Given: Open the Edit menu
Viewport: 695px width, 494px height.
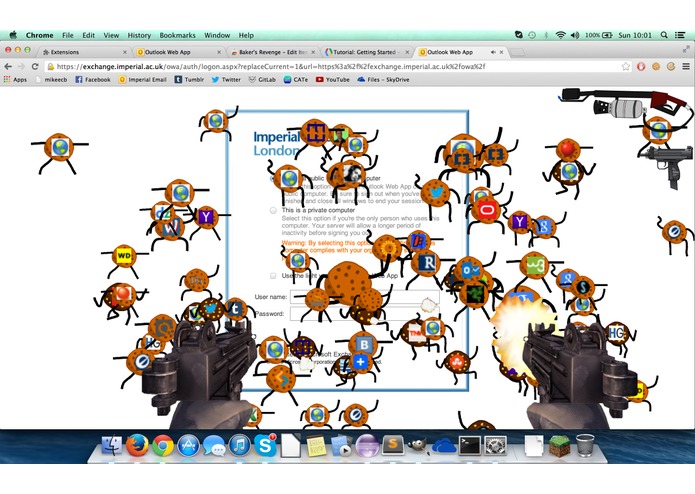Looking at the screenshot, I should (89, 35).
